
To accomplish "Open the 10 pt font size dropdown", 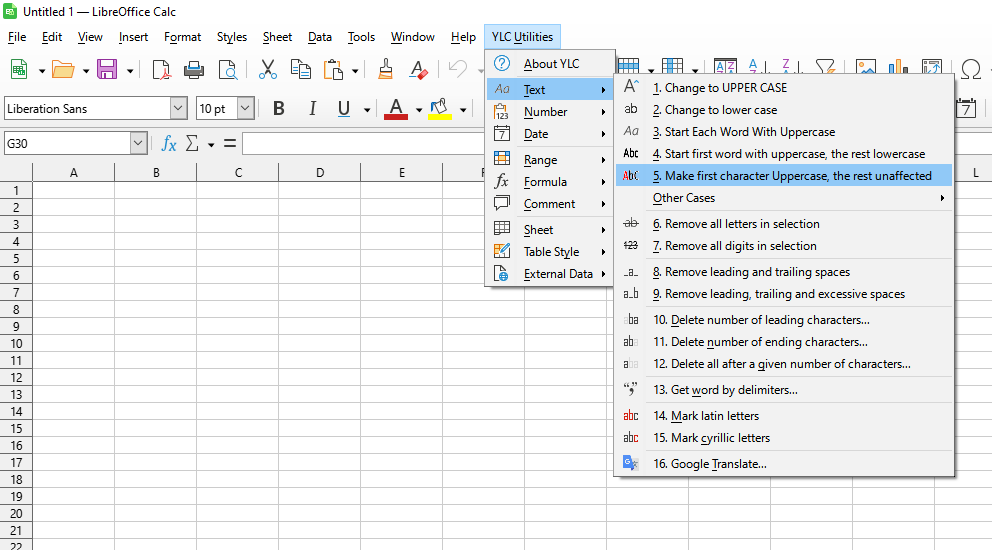I will 245,109.
